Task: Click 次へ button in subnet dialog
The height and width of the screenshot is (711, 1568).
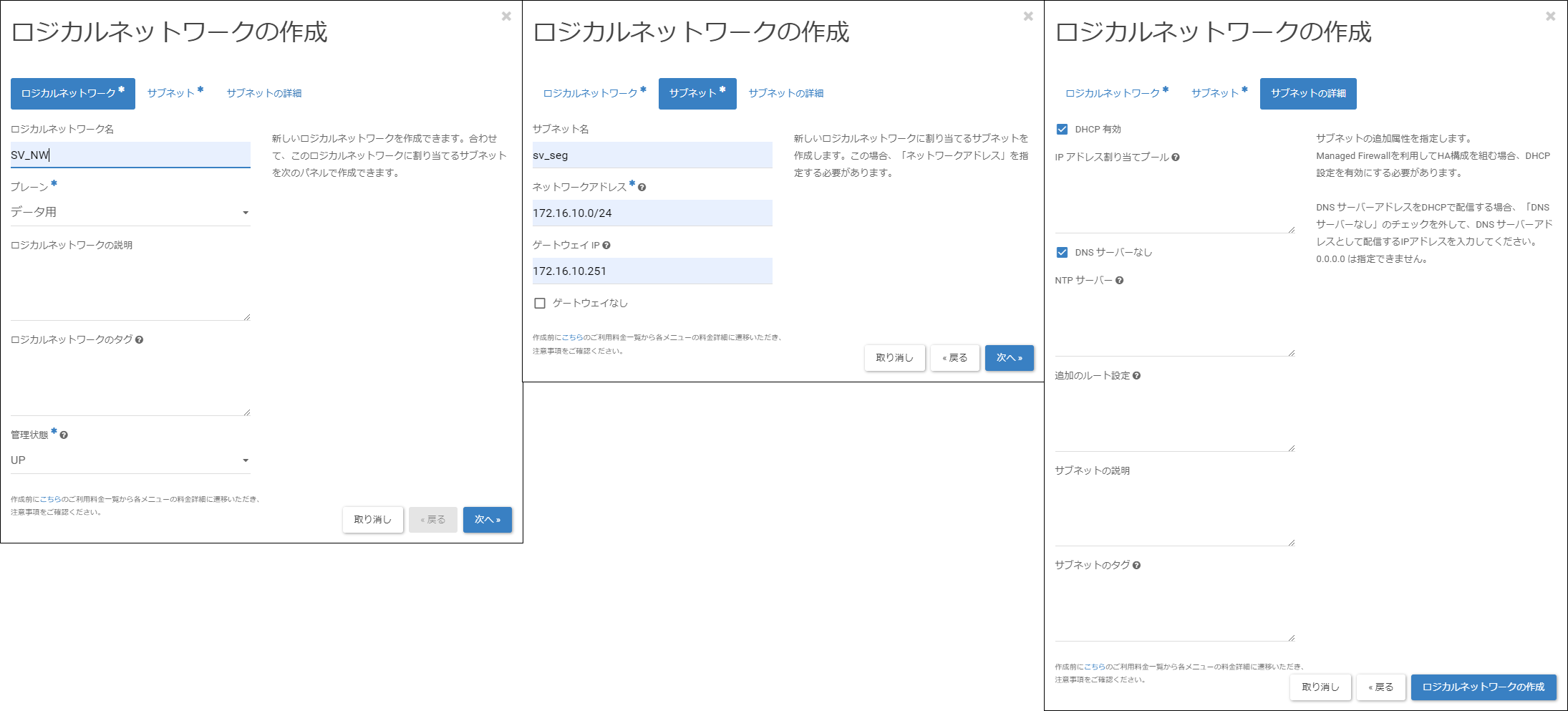Action: tap(1010, 358)
